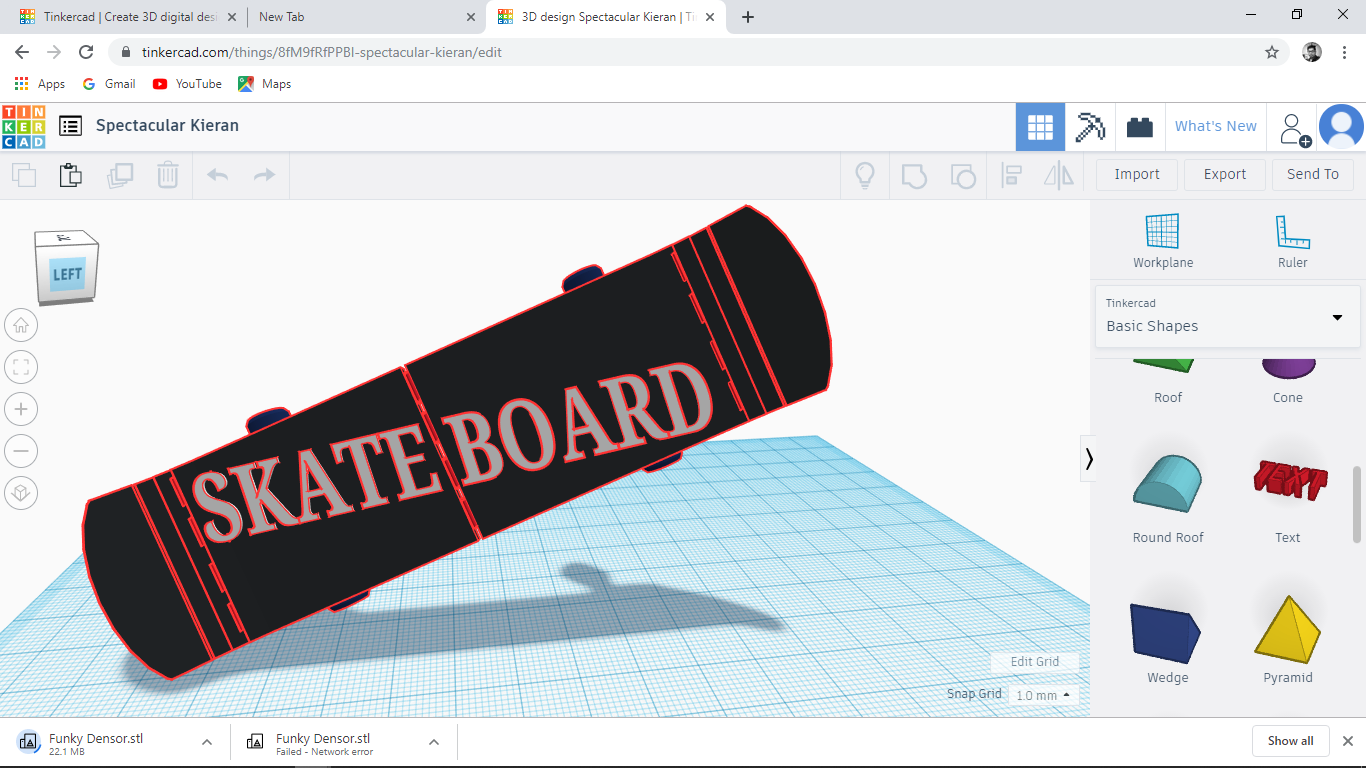
Task: Redo the last action
Action: click(264, 176)
